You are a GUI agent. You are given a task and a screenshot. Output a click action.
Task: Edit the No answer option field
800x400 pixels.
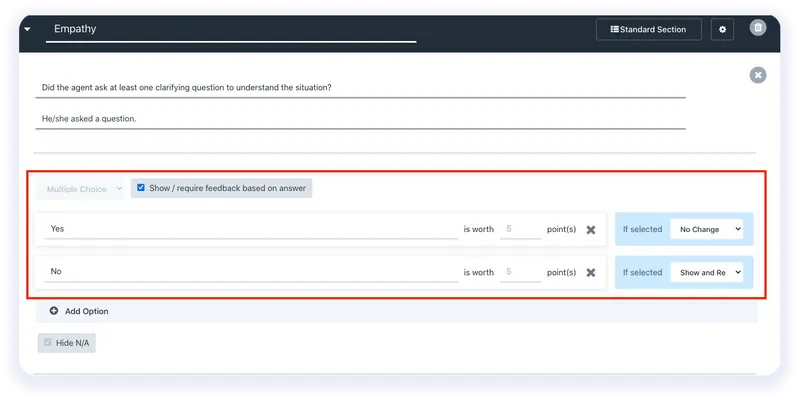pos(251,272)
